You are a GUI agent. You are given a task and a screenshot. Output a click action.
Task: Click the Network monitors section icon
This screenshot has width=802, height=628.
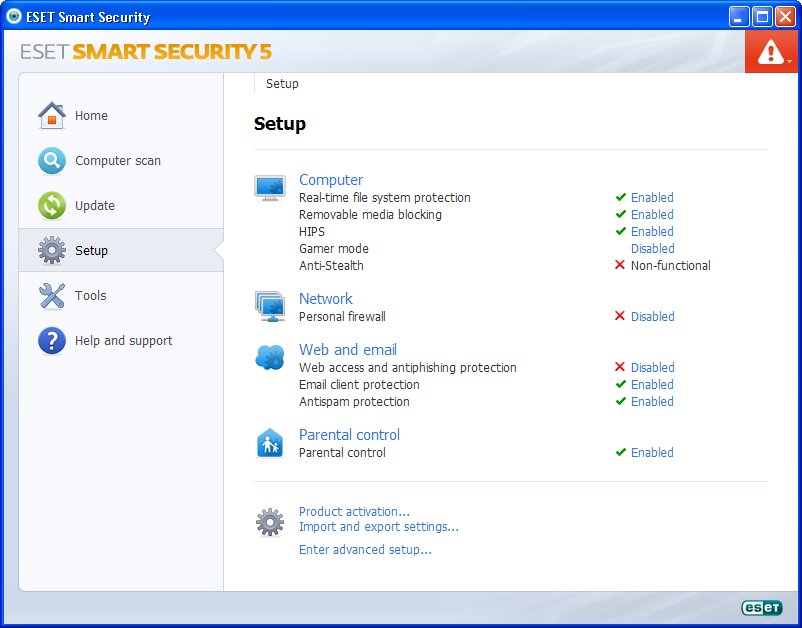coord(270,306)
